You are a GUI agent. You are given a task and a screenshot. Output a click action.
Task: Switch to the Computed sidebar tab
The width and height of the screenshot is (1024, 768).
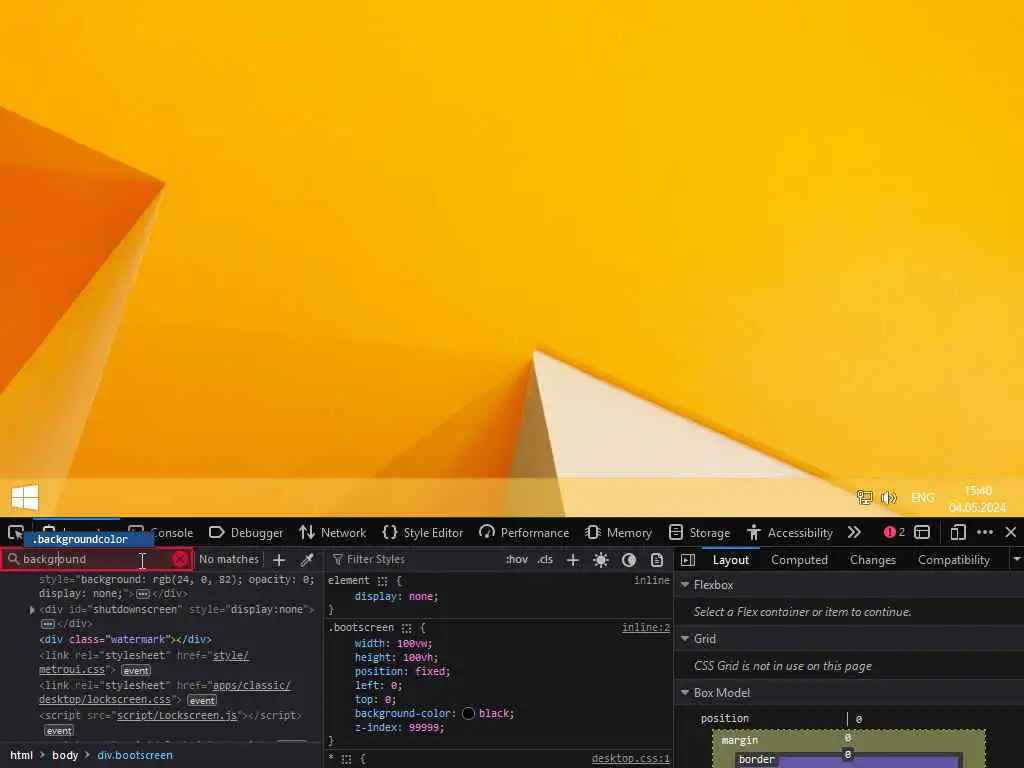pos(799,560)
